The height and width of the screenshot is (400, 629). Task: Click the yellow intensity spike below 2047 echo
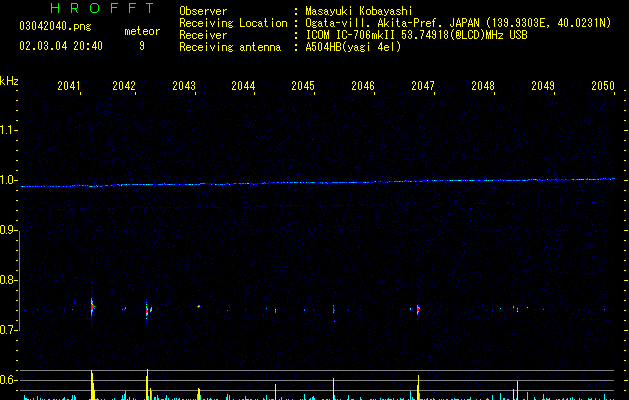point(418,387)
